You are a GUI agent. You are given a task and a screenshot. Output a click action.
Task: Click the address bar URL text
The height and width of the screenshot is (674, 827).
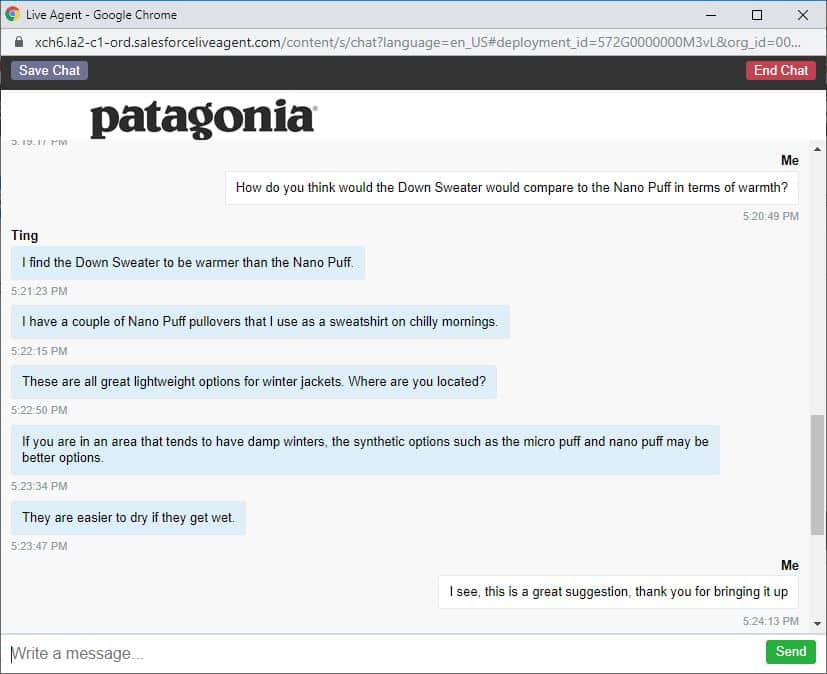[x=418, y=42]
